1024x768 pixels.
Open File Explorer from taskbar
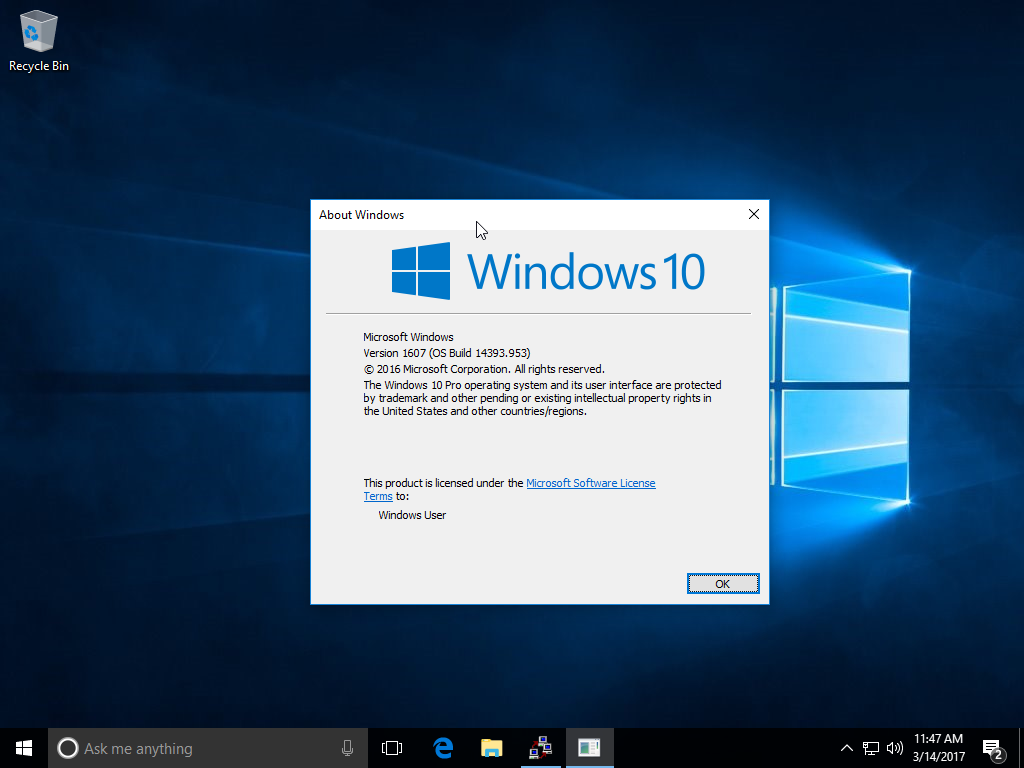492,748
